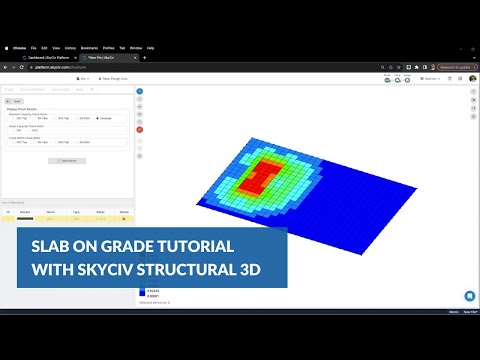
Task: Expand the Add-ons dropdown
Action: 430,79
